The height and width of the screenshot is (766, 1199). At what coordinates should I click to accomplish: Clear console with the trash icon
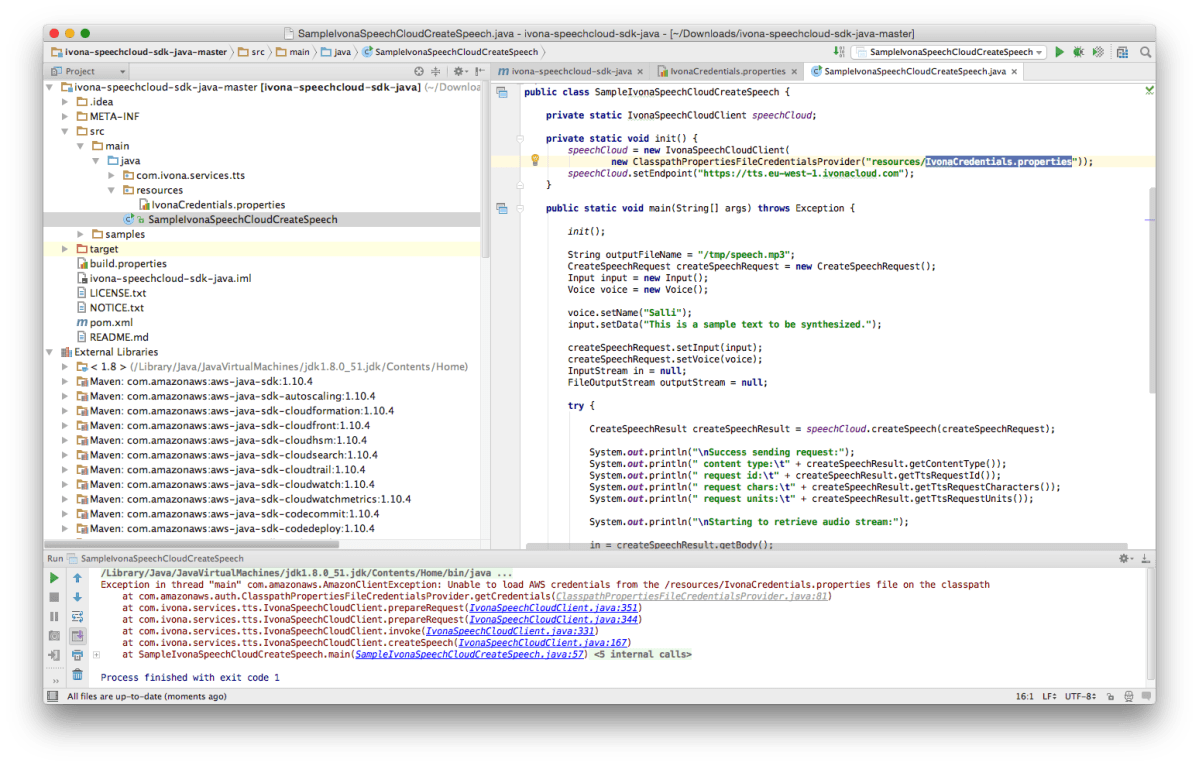[77, 674]
